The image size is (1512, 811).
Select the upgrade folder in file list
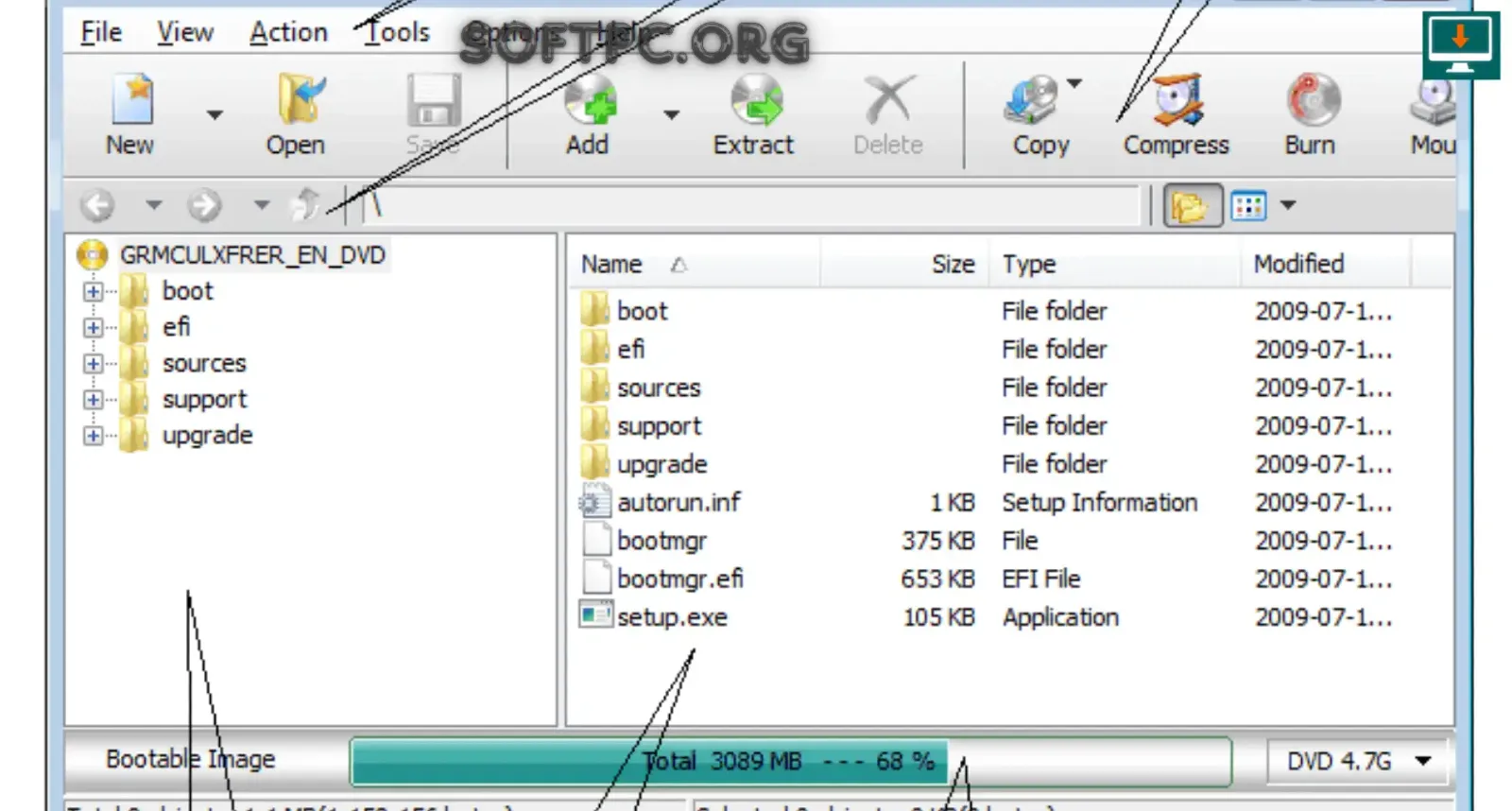[661, 464]
